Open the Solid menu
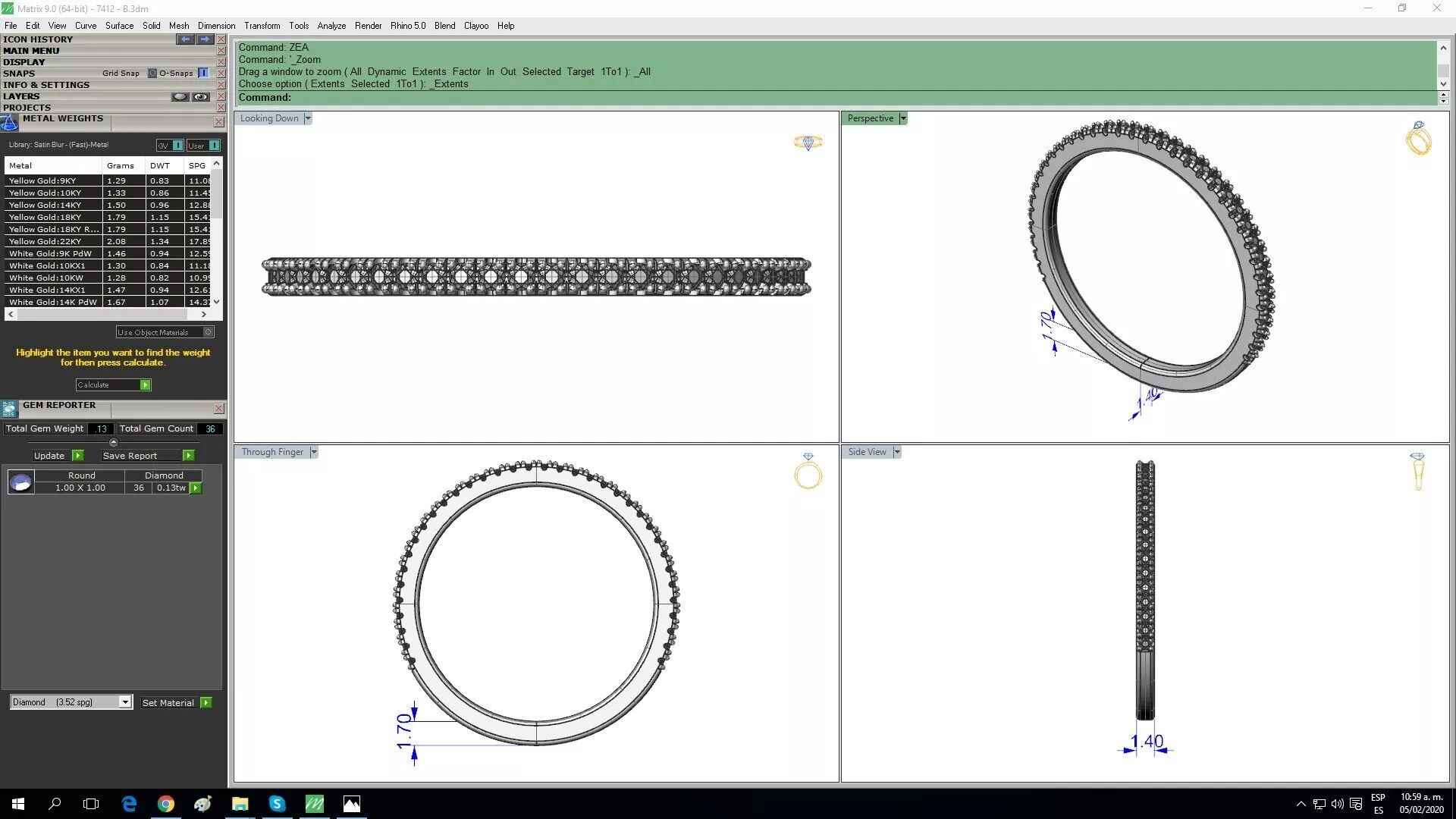The height and width of the screenshot is (819, 1456). click(151, 26)
